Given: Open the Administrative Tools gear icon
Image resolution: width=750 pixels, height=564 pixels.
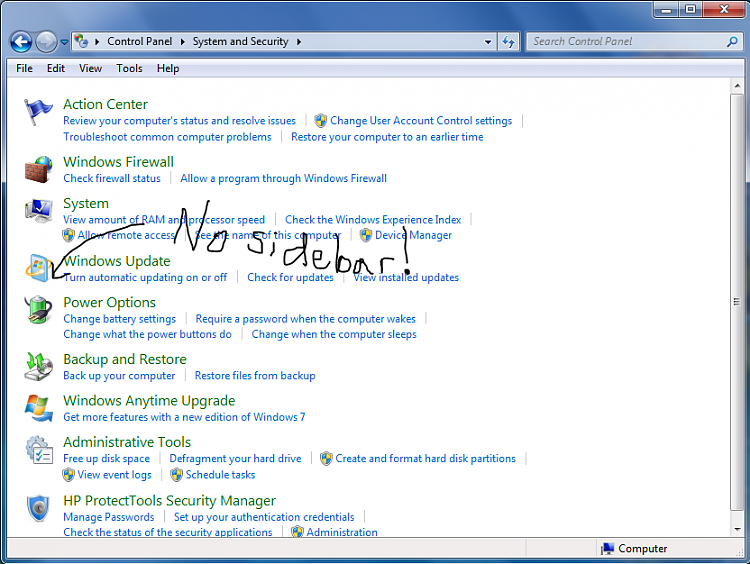Looking at the screenshot, I should click(39, 450).
